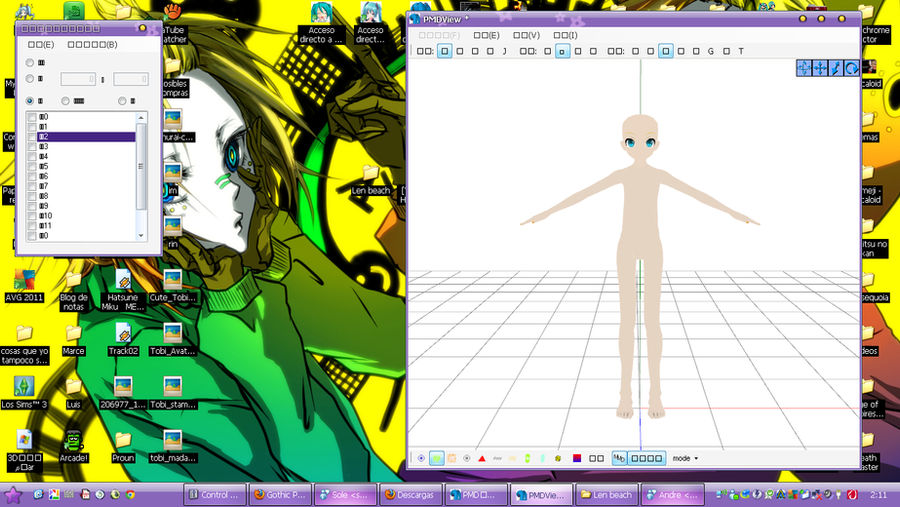Open the star Start button on taskbar
The height and width of the screenshot is (507, 900).
(13, 495)
